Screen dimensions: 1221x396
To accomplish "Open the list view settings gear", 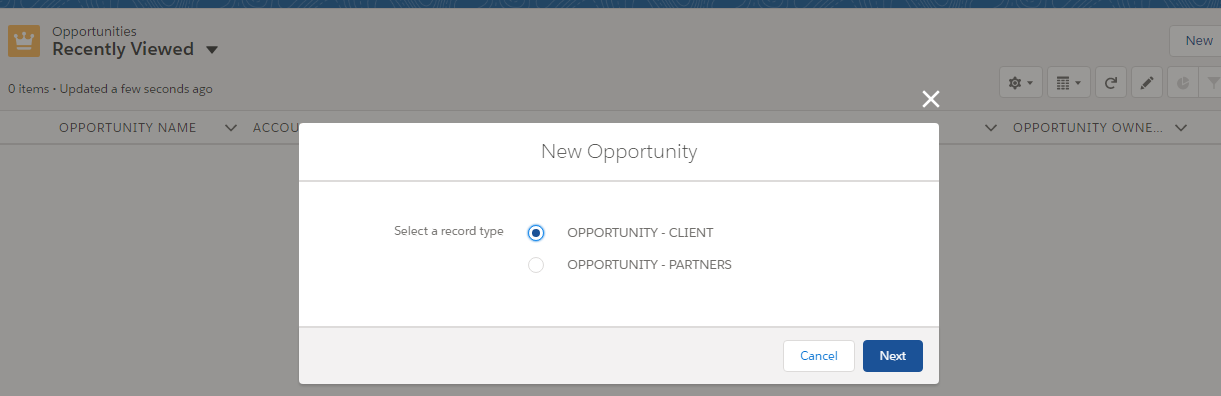I will pyautogui.click(x=1019, y=83).
